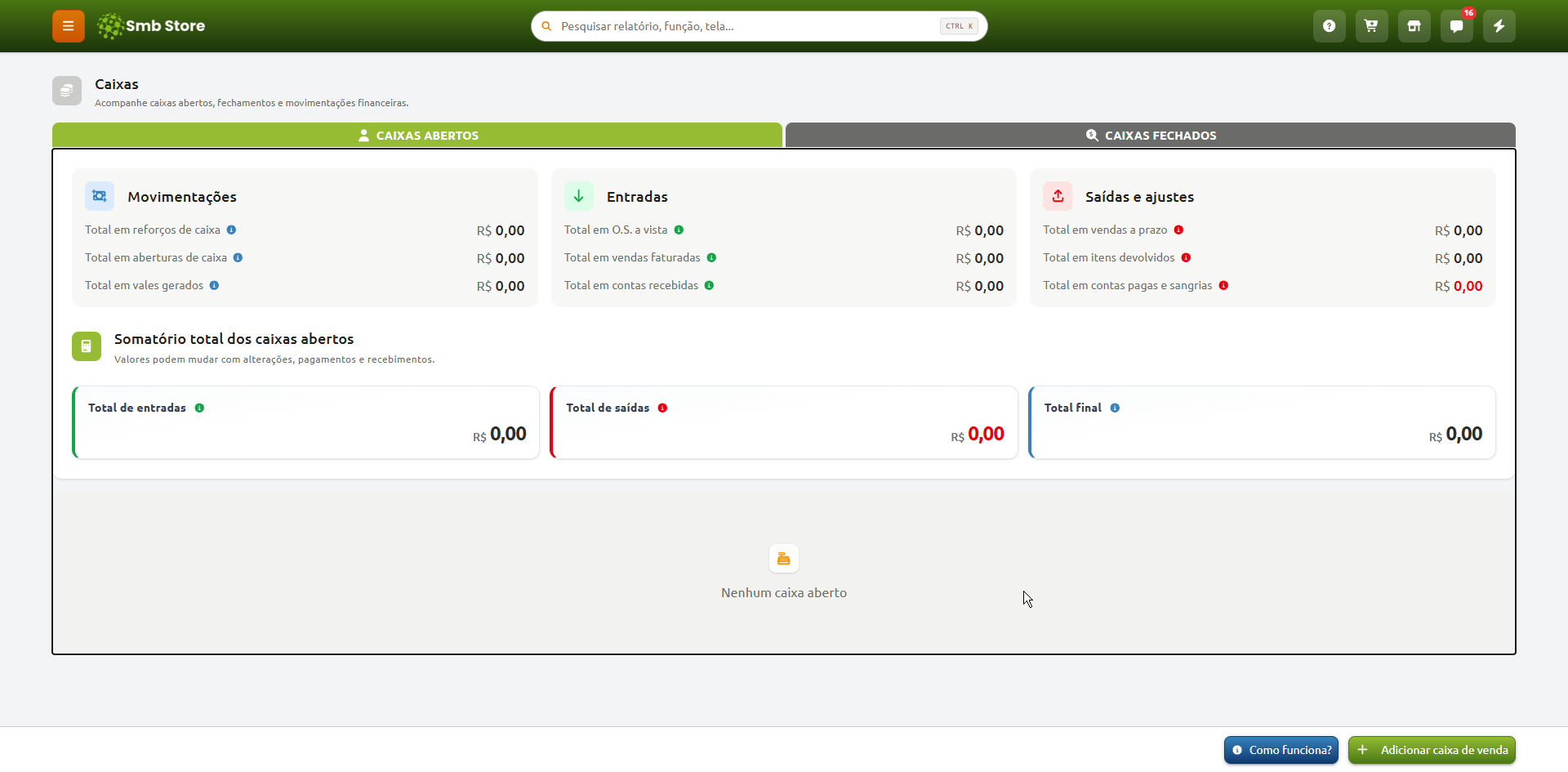Switch to Caixas Abertos tab
Viewport: 1568px width, 772px height.
click(417, 135)
